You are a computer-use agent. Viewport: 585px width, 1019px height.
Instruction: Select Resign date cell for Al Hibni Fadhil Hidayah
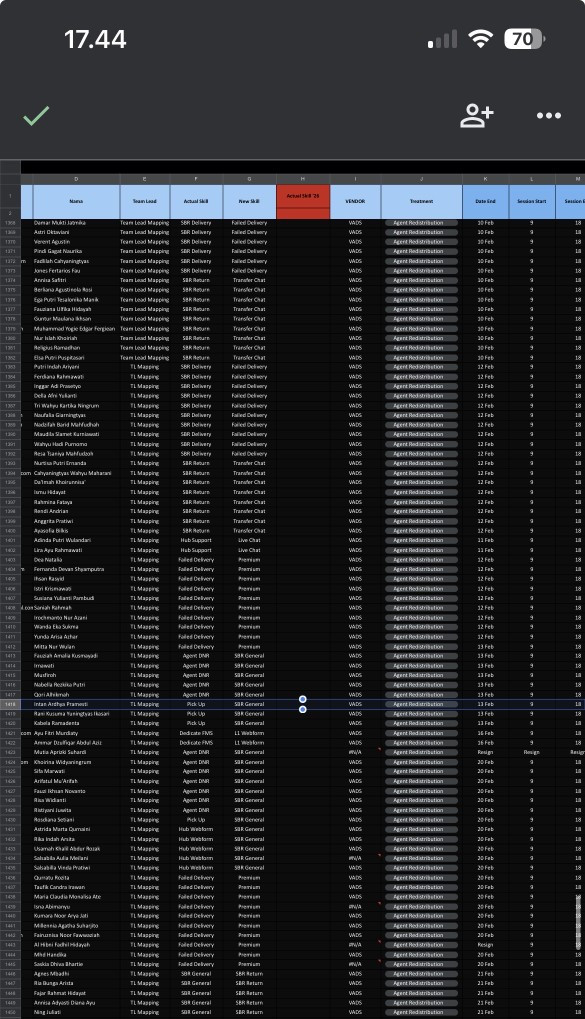point(486,944)
